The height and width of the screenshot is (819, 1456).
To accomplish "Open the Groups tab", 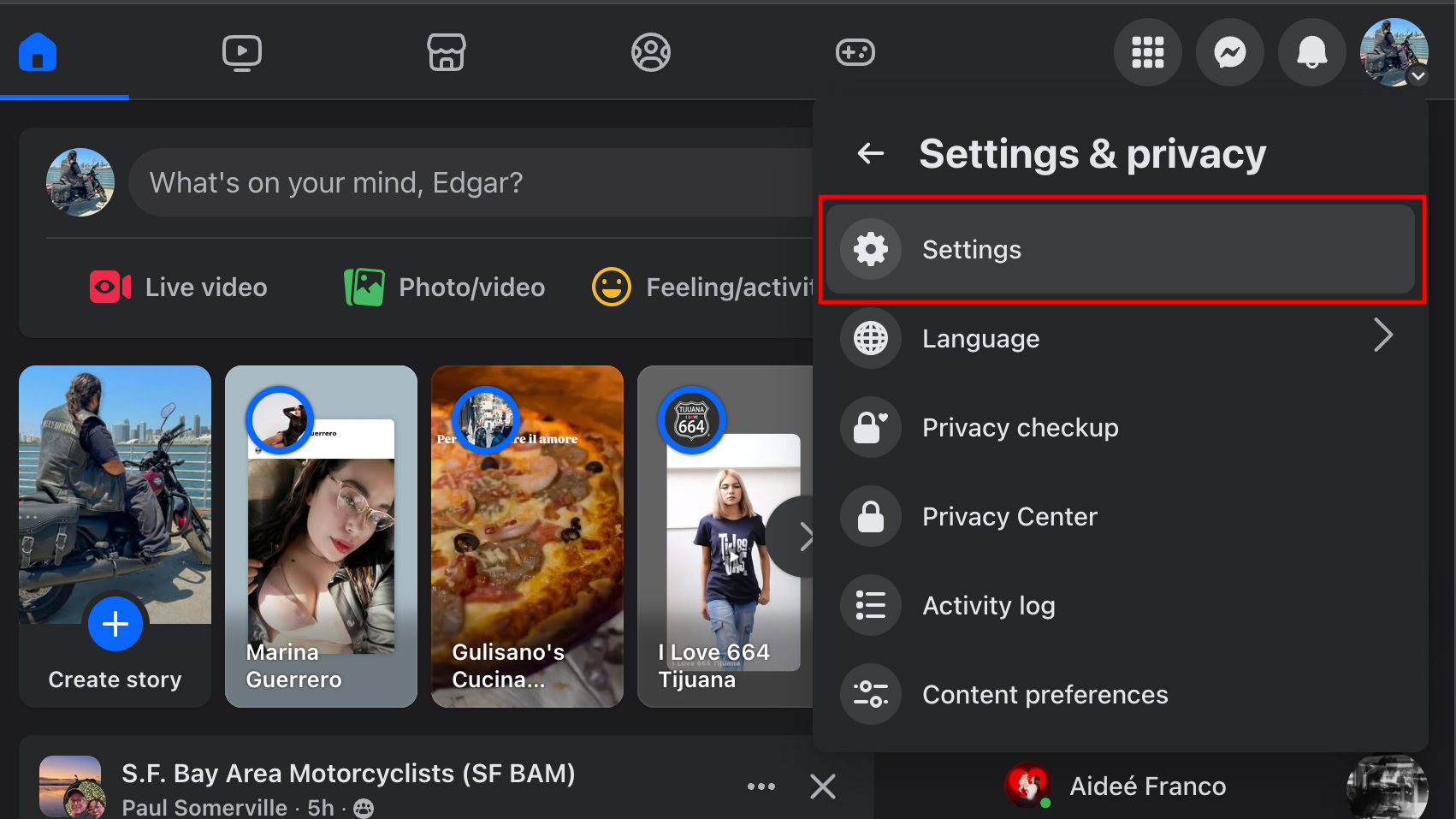I will click(x=651, y=52).
